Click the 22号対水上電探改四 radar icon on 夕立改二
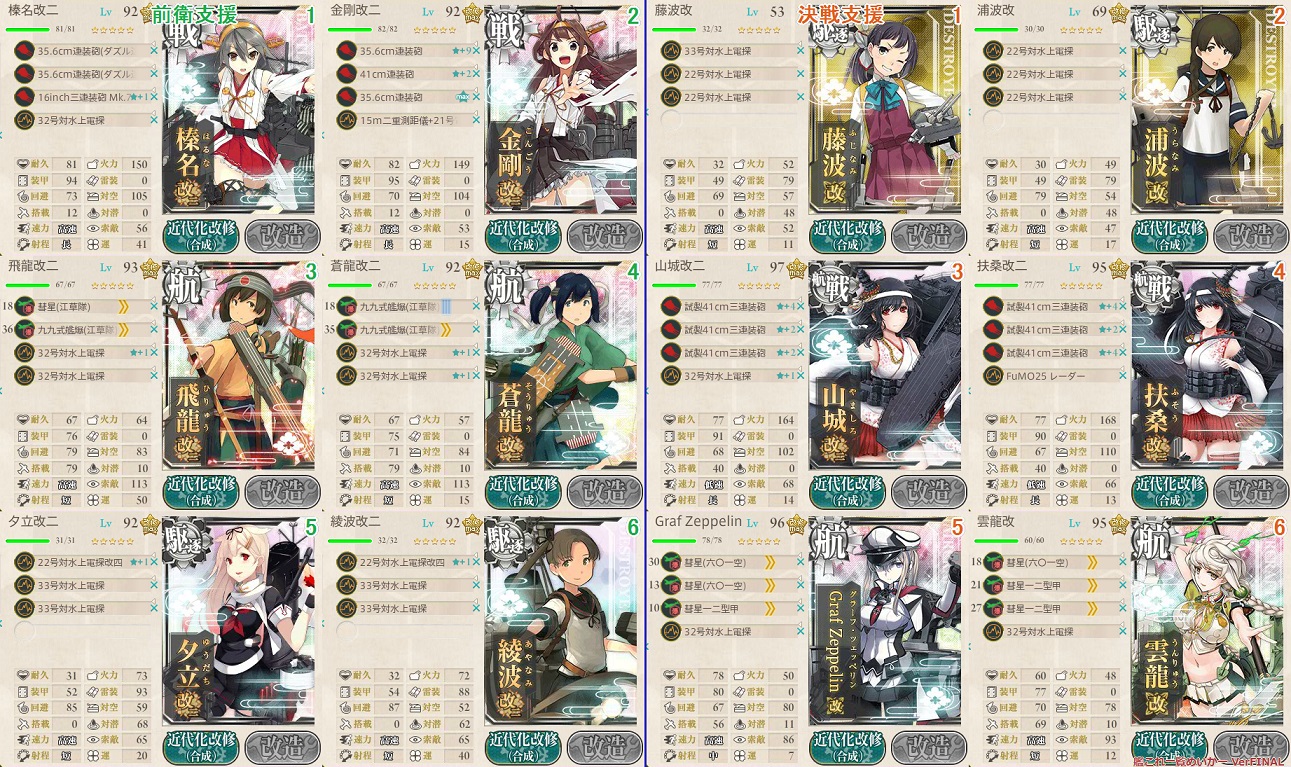1291x767 pixels. (x=24, y=562)
